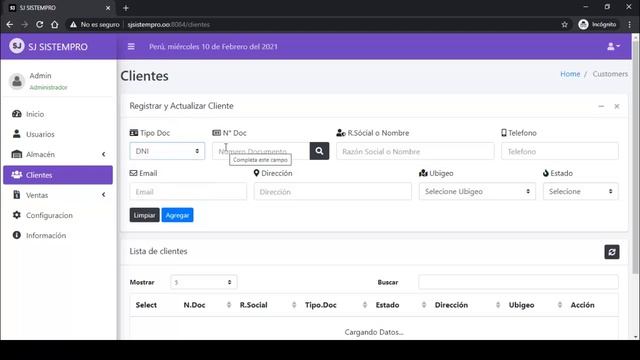Click the Ventas clipboard icon
The height and width of the screenshot is (360, 640).
[17, 195]
